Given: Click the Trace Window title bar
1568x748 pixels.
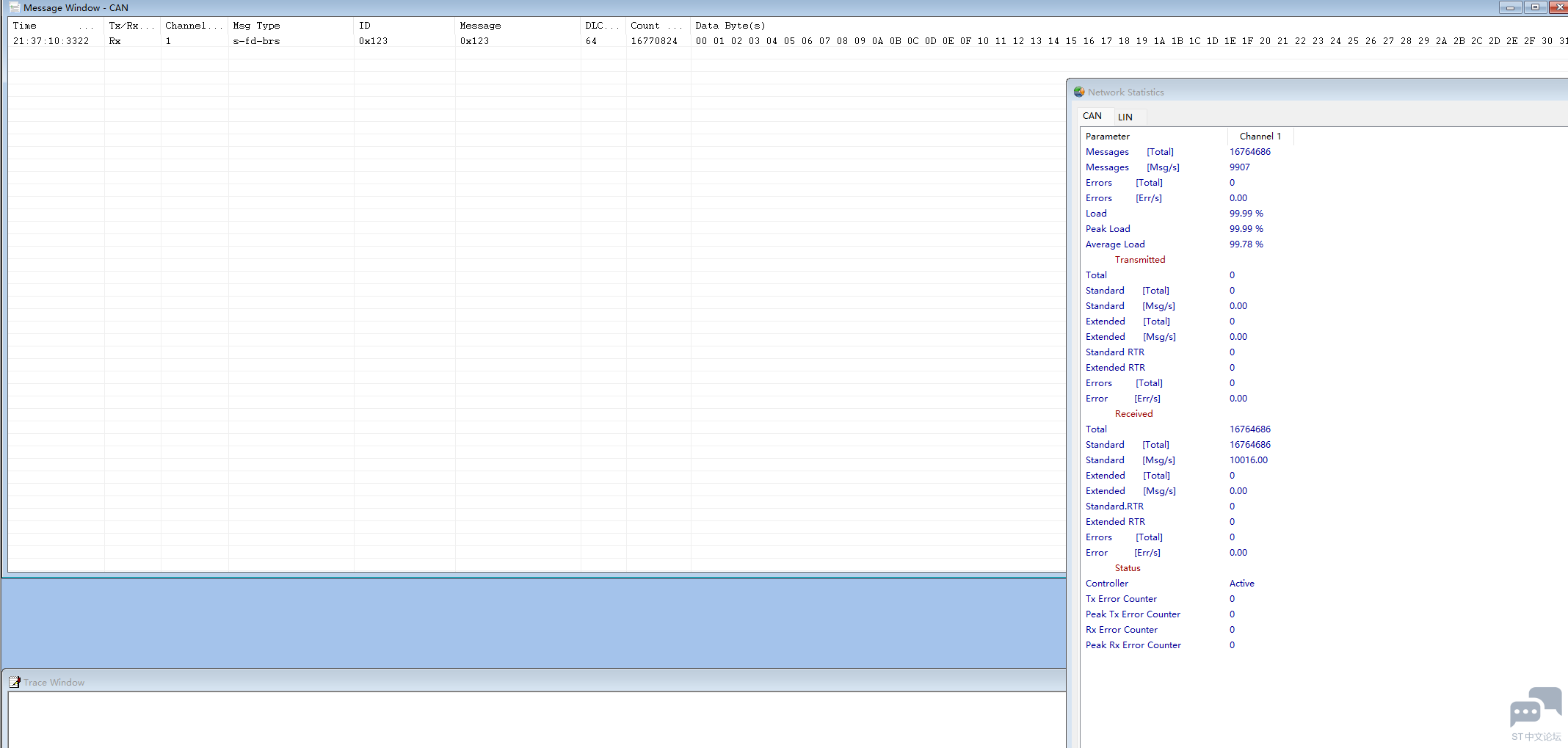Looking at the screenshot, I should (x=534, y=682).
